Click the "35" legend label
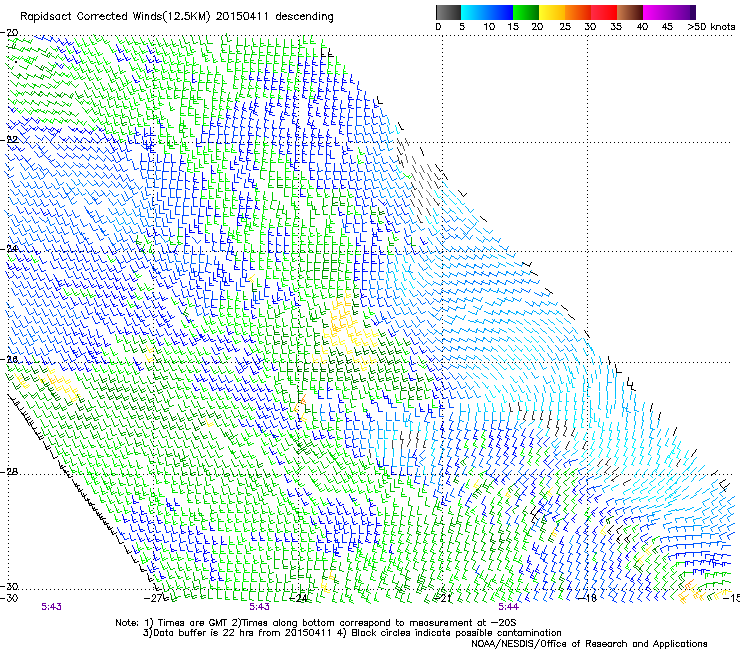Viewport: 740px width, 650px height. (x=616, y=27)
